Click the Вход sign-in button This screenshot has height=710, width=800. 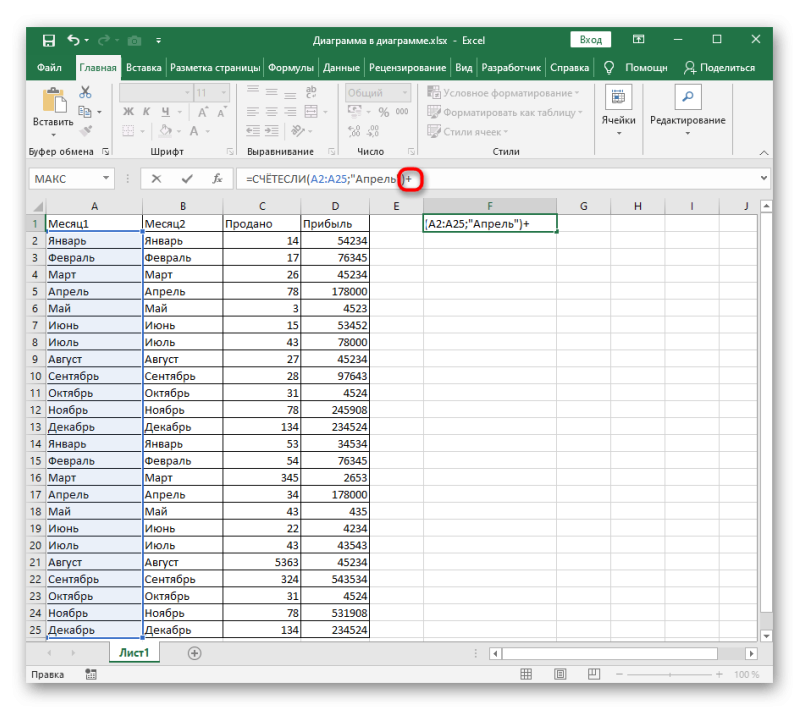tap(590, 39)
